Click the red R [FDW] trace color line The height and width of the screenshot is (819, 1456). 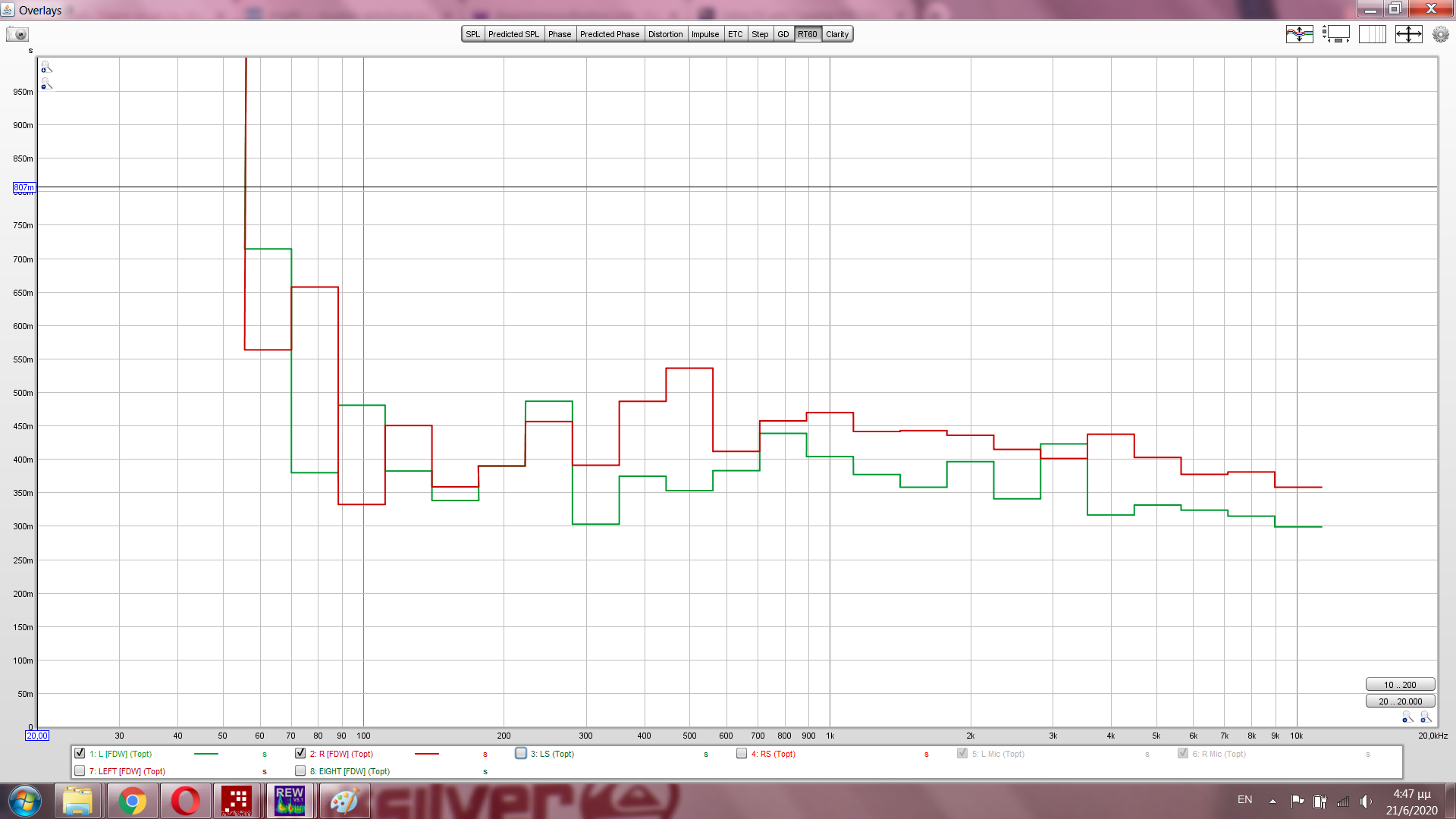[x=427, y=754]
